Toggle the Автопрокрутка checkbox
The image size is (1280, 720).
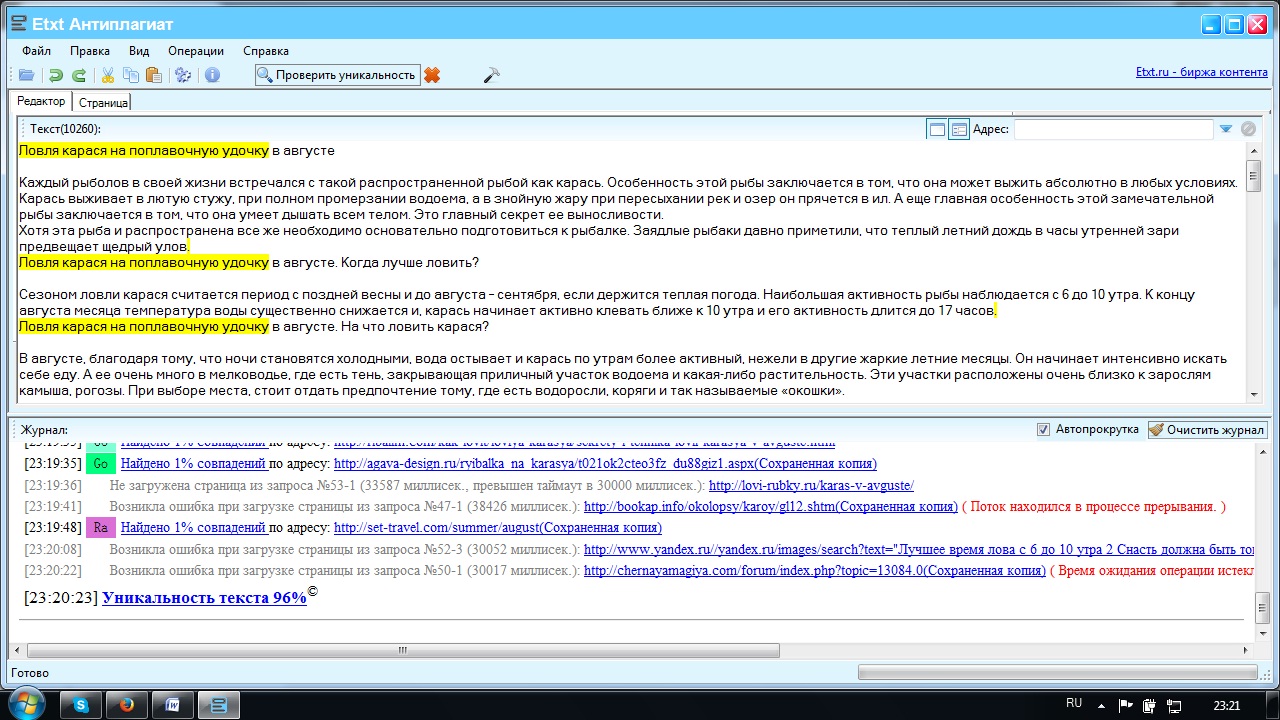1045,430
